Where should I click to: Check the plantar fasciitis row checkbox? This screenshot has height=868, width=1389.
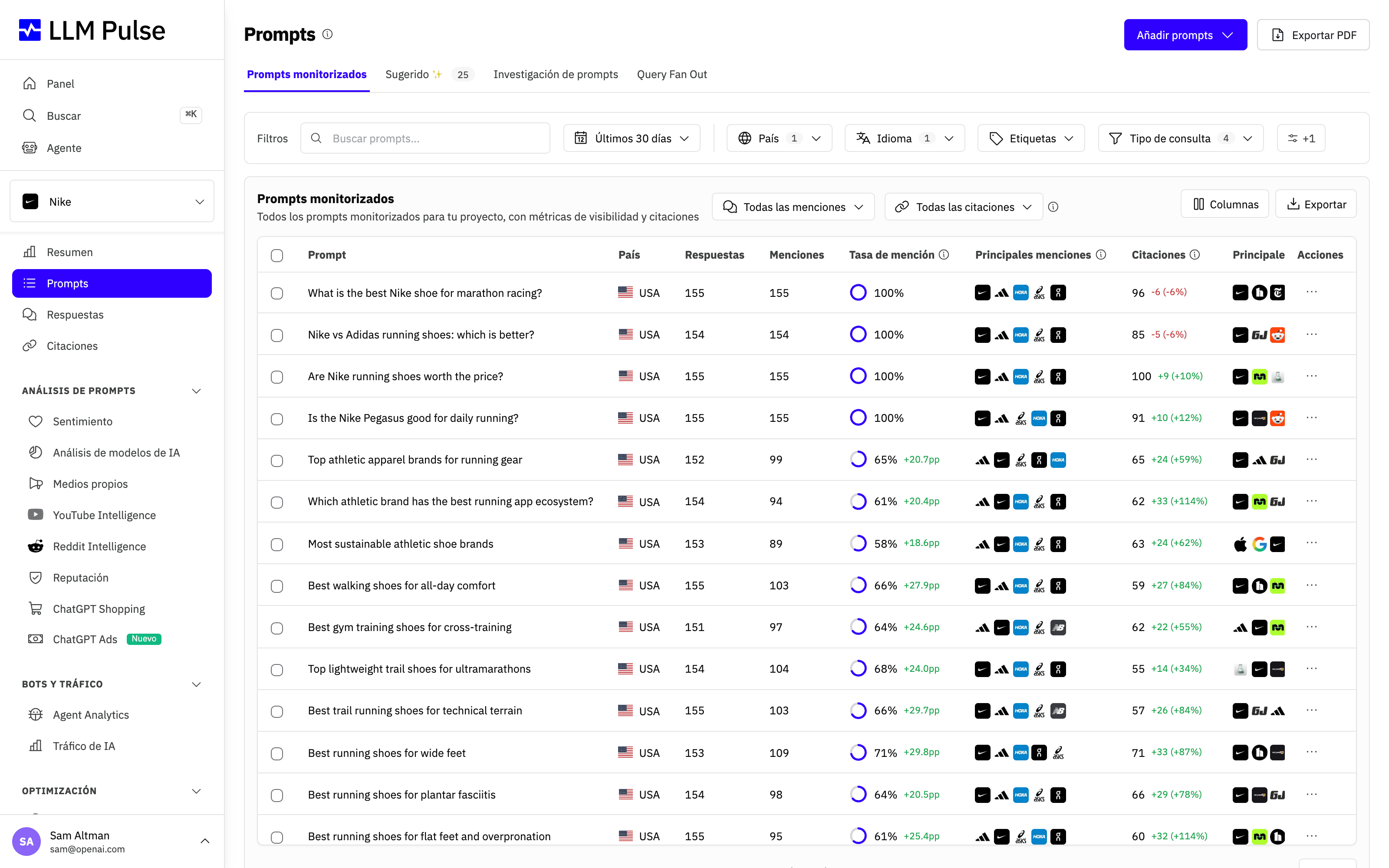point(277,795)
